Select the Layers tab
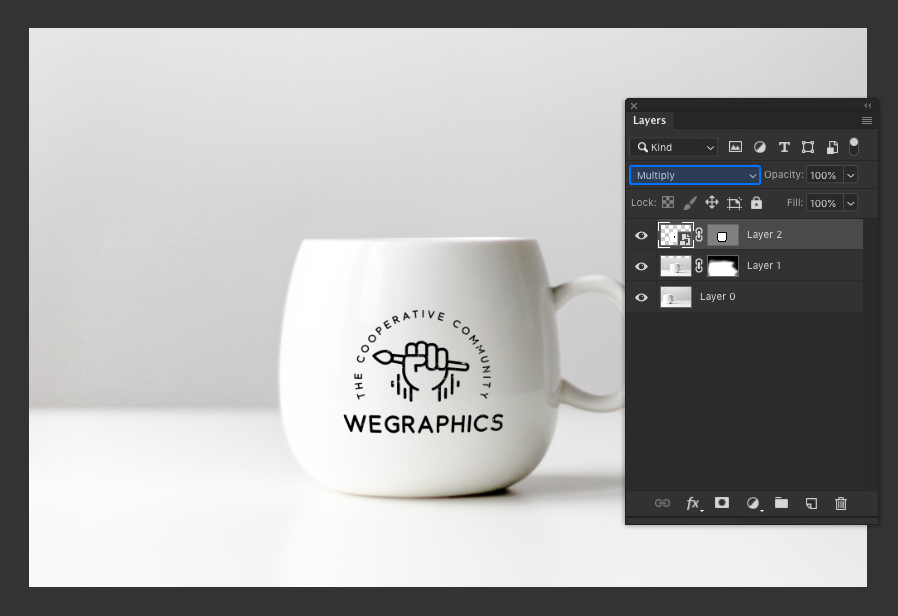 pyautogui.click(x=649, y=120)
